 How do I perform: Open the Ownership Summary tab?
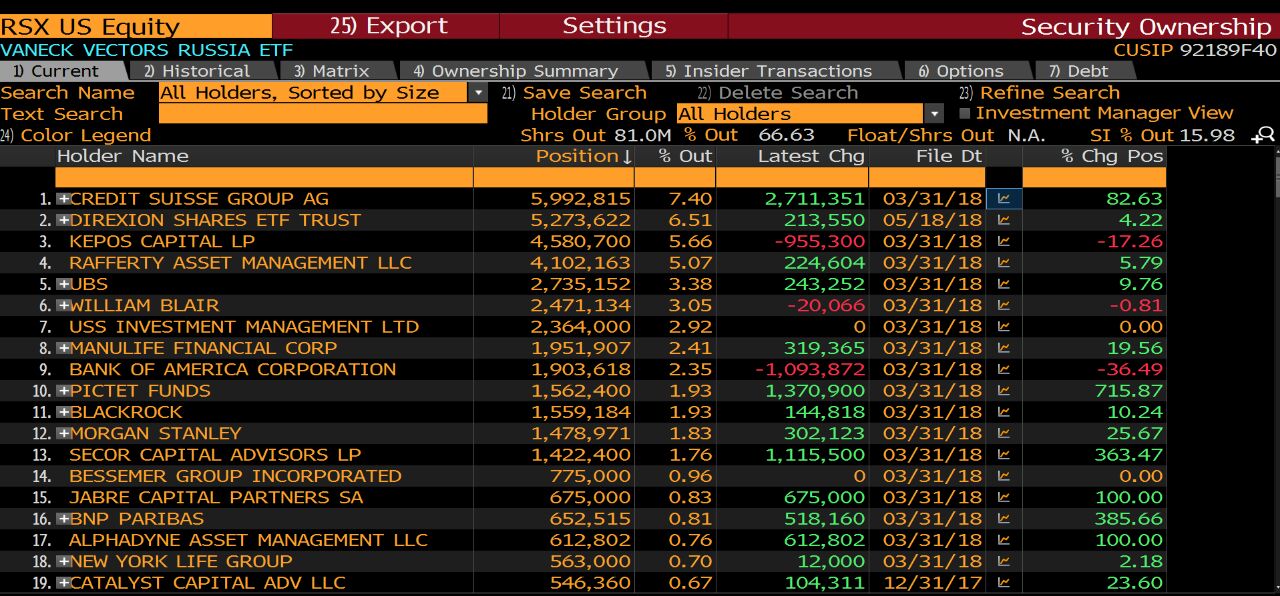pos(524,71)
